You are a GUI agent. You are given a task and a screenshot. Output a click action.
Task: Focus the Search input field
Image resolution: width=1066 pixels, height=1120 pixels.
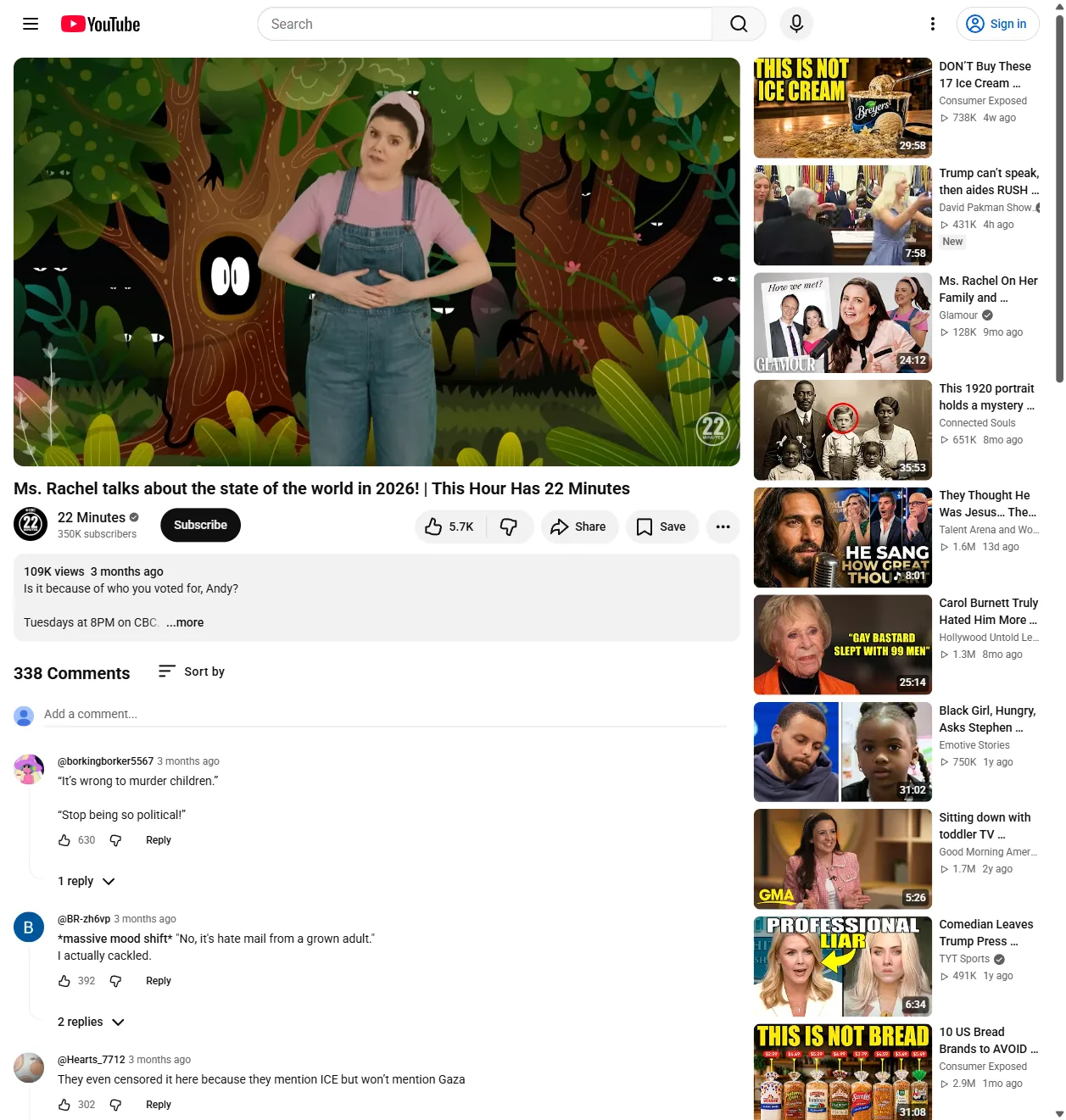[x=485, y=24]
